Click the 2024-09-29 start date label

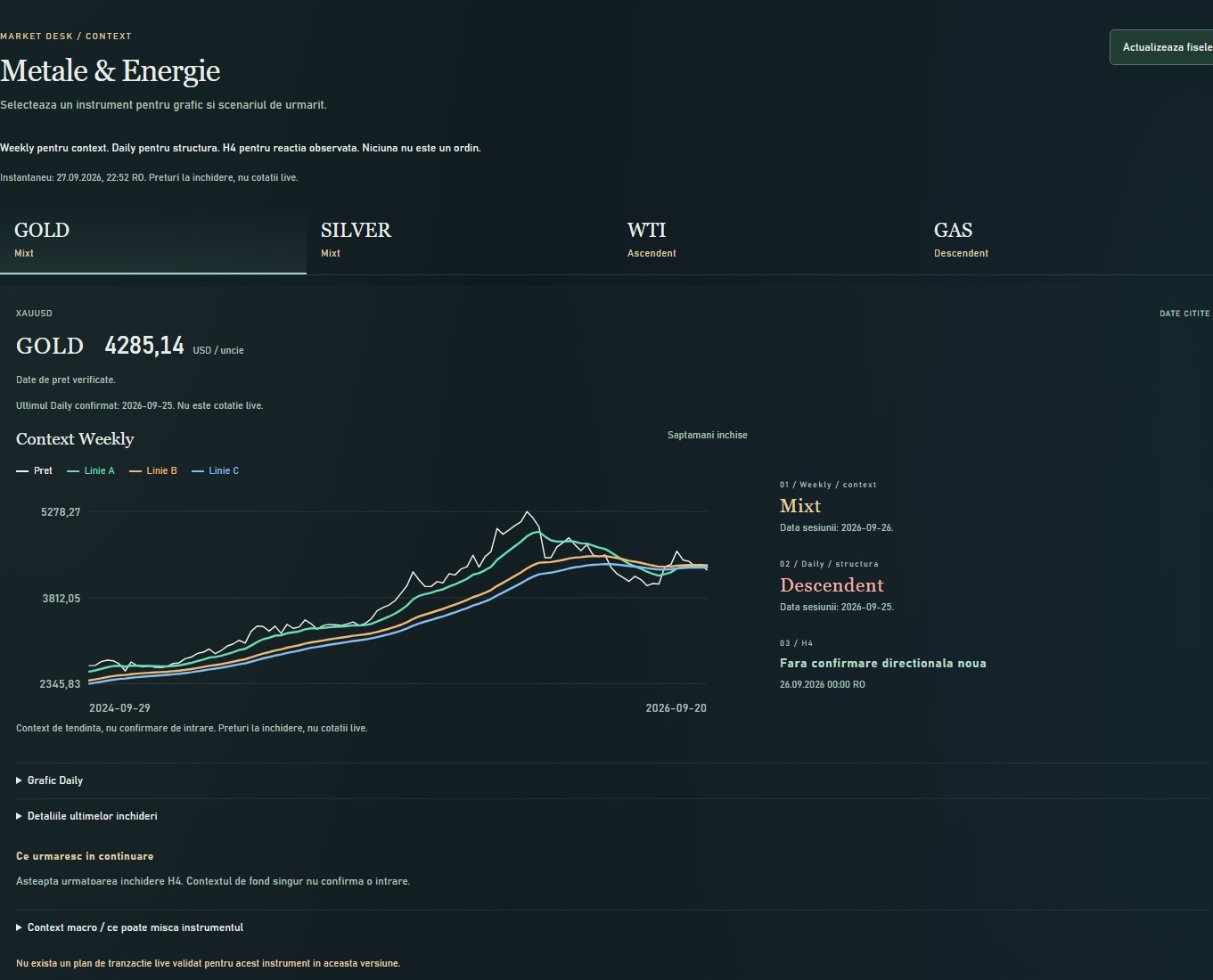pos(119,708)
